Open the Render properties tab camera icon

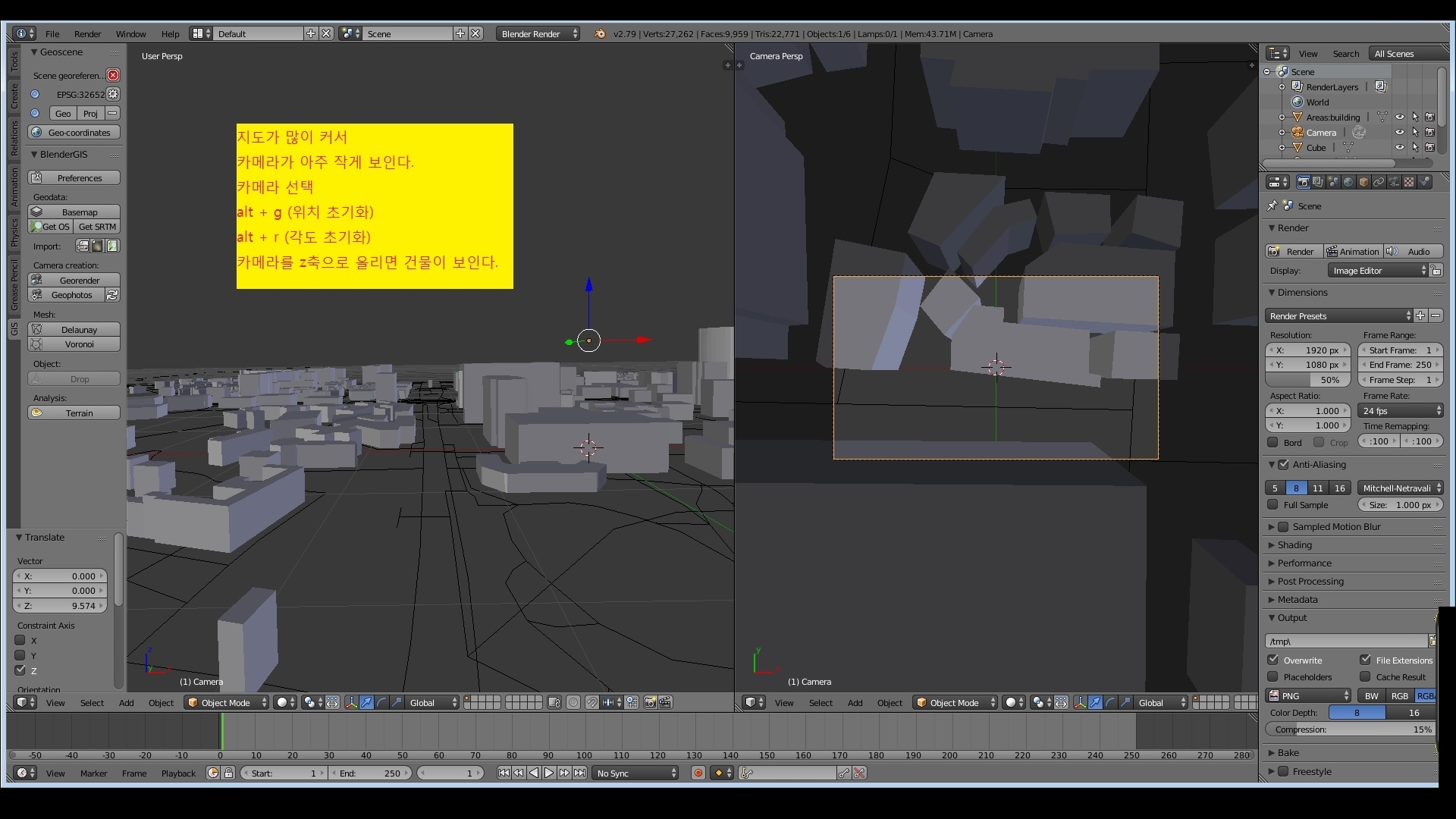tap(1303, 182)
